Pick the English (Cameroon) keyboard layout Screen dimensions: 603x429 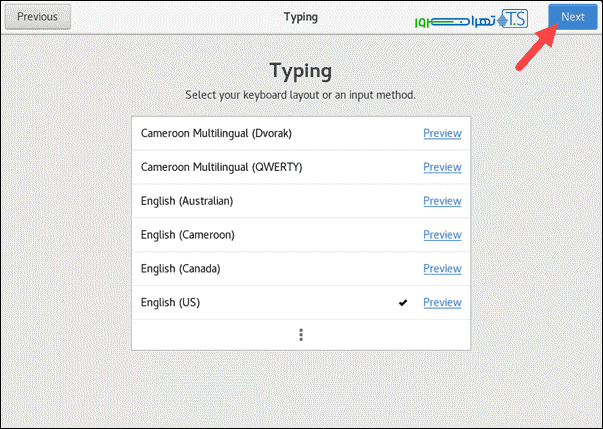(187, 235)
